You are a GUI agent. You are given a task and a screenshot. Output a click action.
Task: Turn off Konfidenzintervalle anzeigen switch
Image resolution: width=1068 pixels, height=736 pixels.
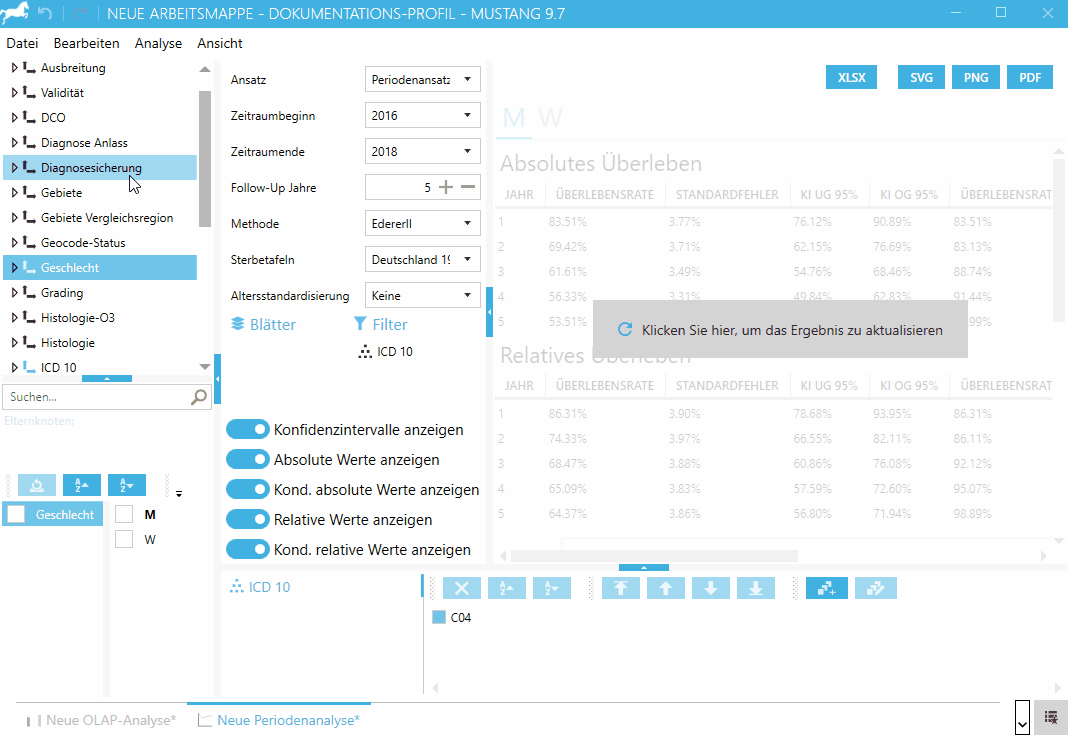pos(247,430)
